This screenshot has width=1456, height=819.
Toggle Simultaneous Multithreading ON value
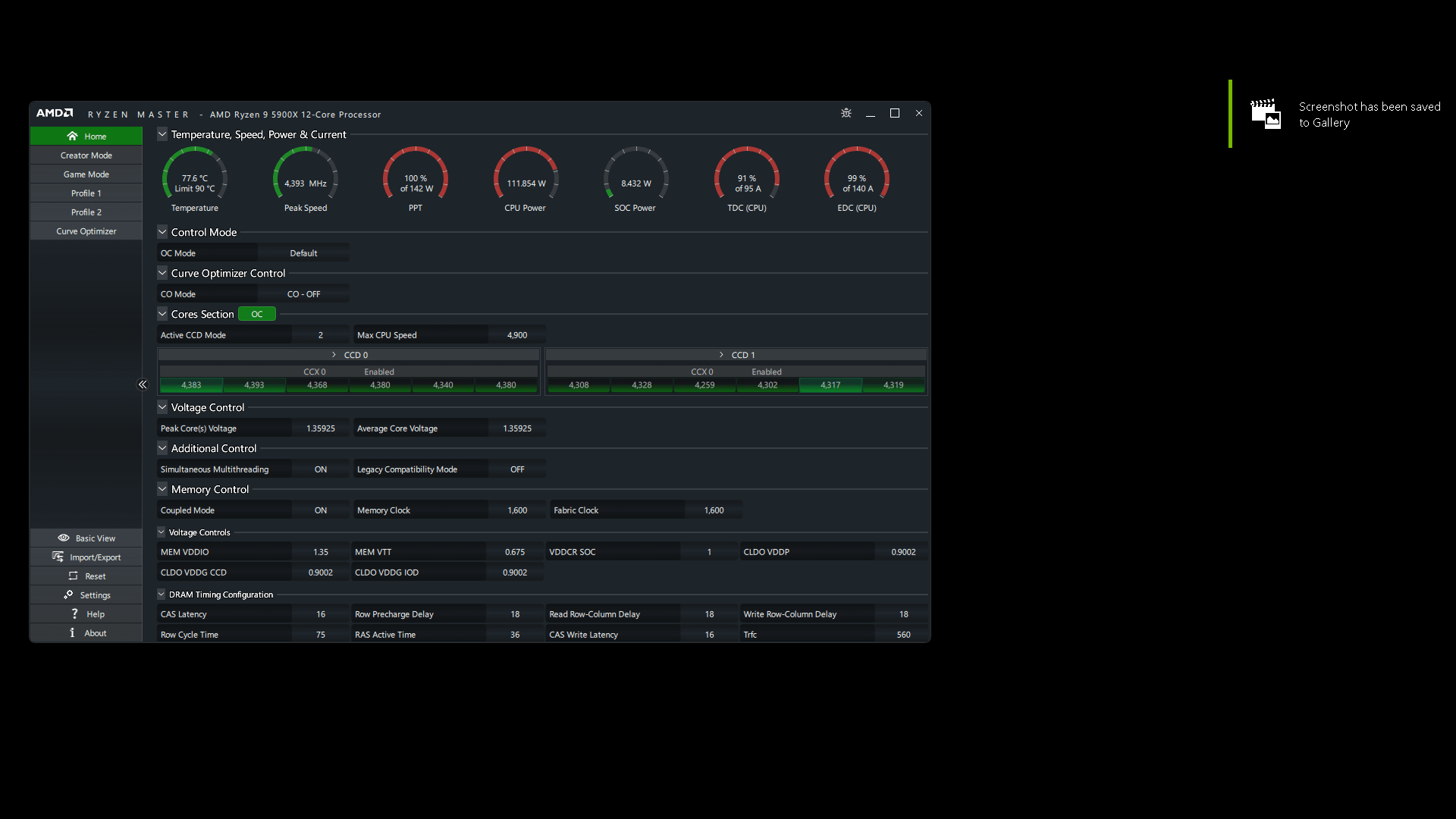tap(321, 469)
